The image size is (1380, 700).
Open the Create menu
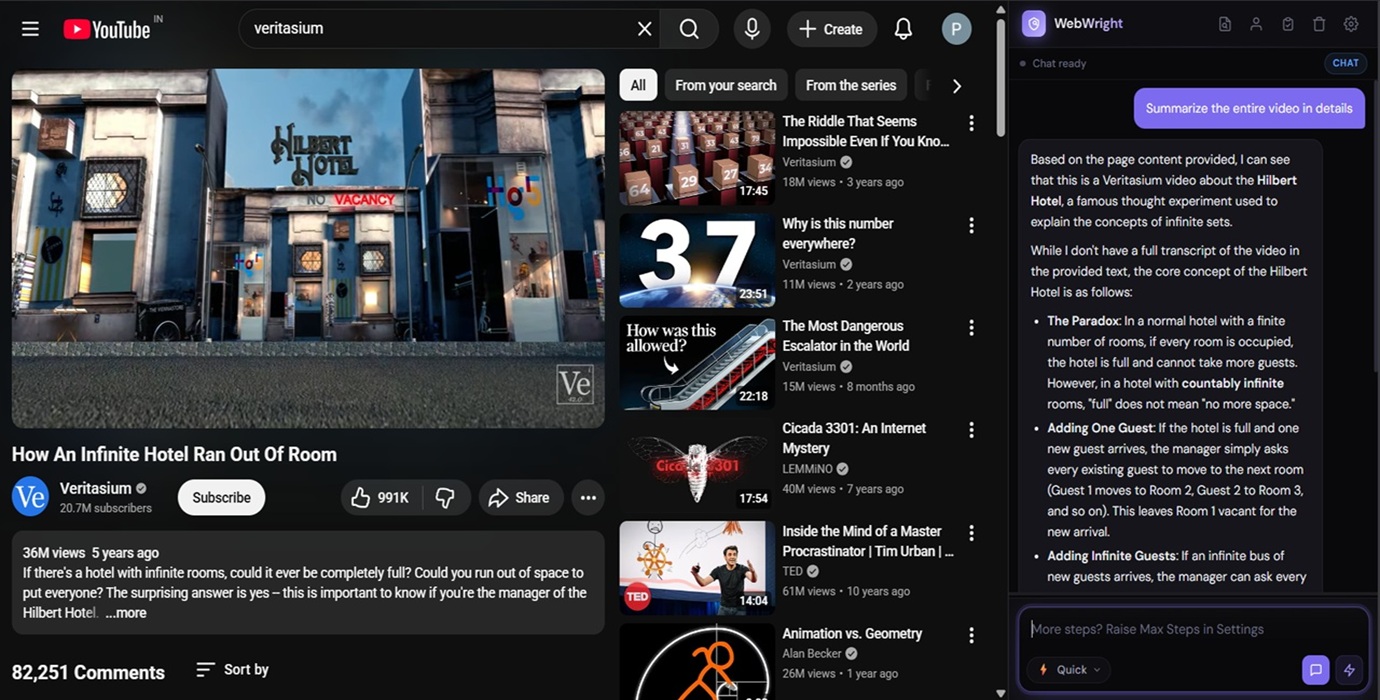click(x=832, y=29)
